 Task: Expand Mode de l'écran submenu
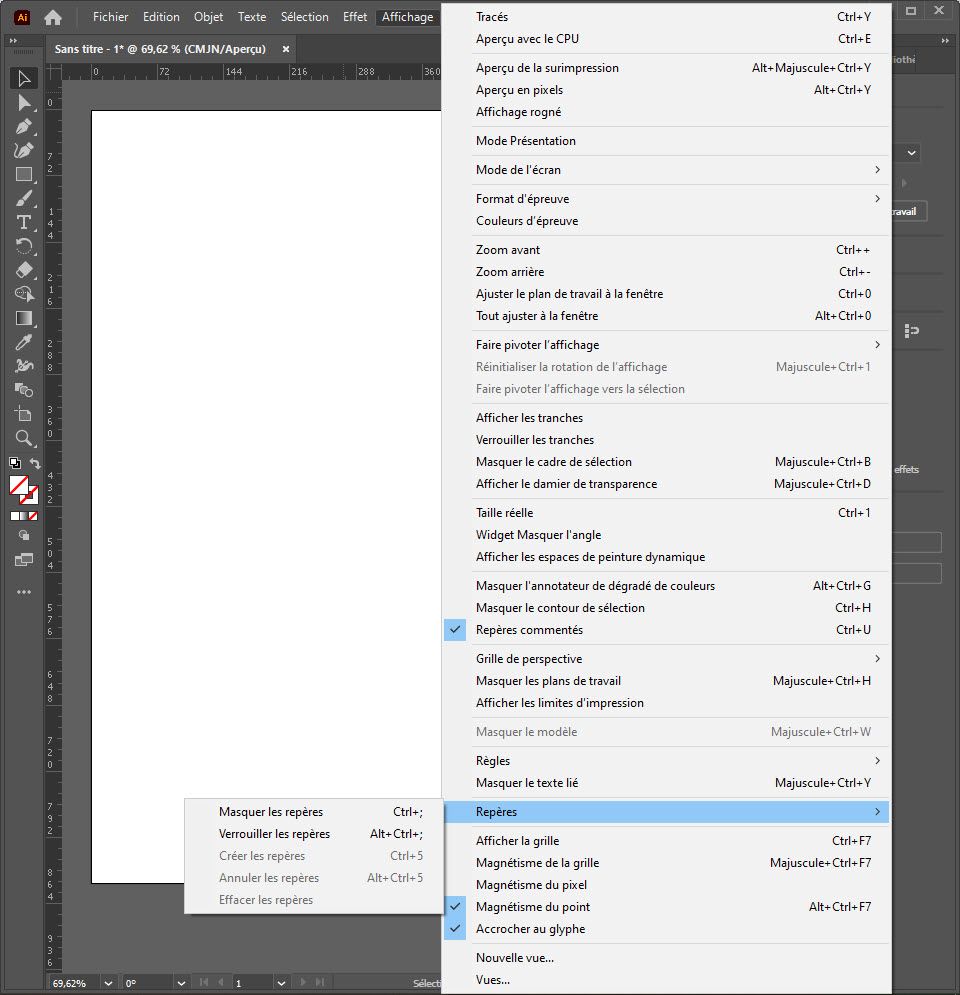(666, 170)
